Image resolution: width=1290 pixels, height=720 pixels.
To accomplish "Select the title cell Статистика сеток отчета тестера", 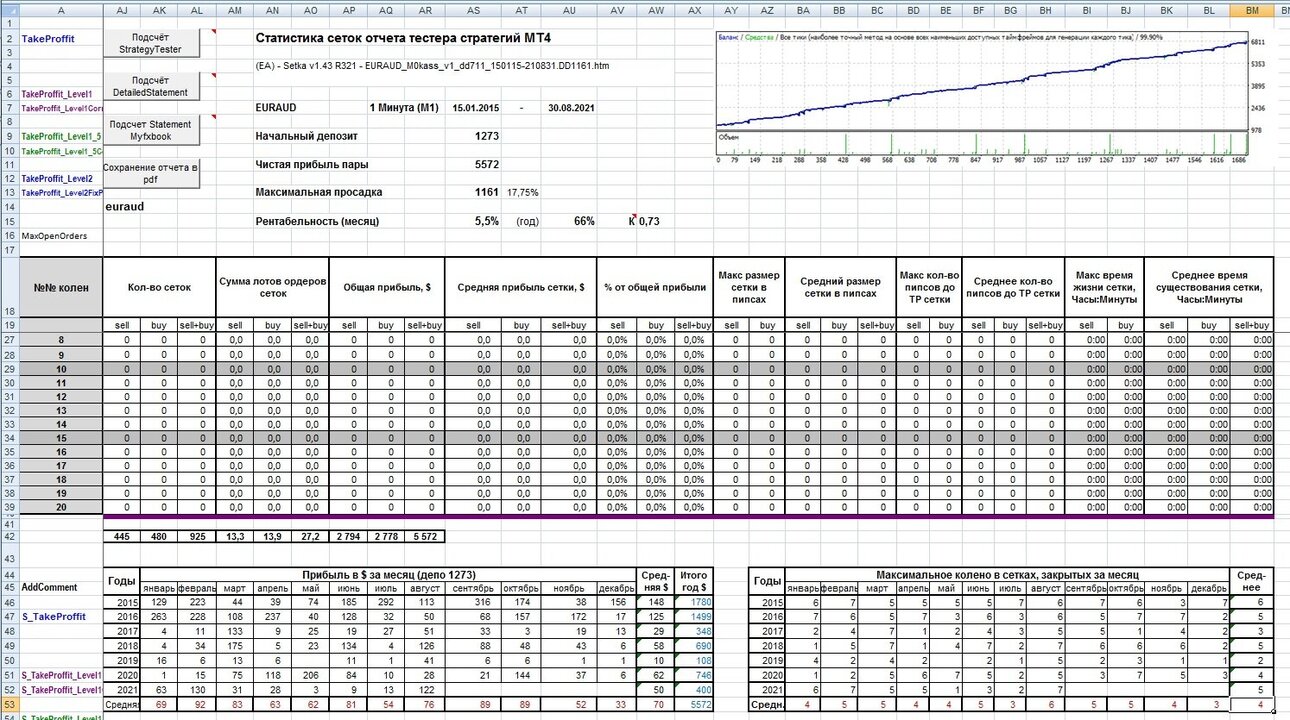I will [x=403, y=38].
